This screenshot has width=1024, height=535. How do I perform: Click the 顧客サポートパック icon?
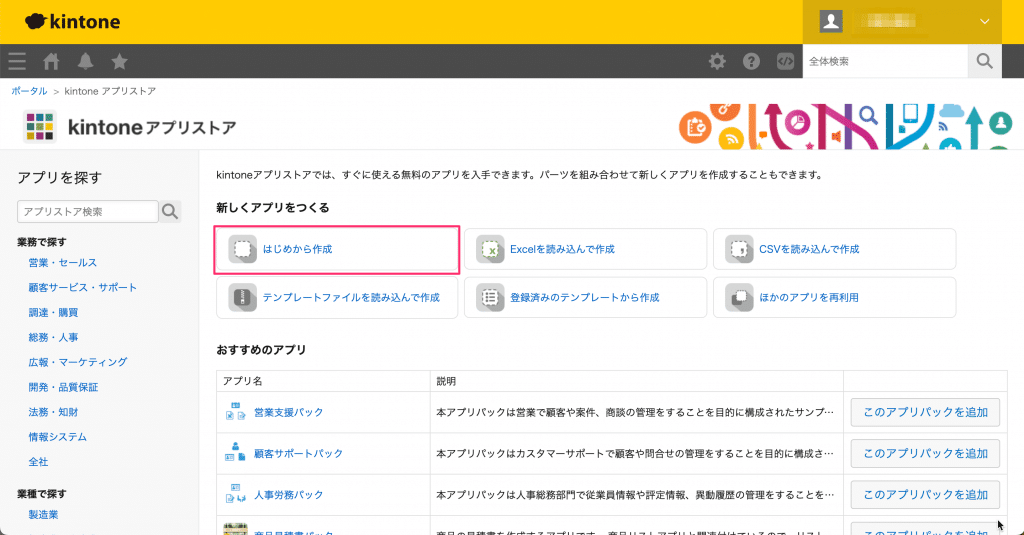235,453
